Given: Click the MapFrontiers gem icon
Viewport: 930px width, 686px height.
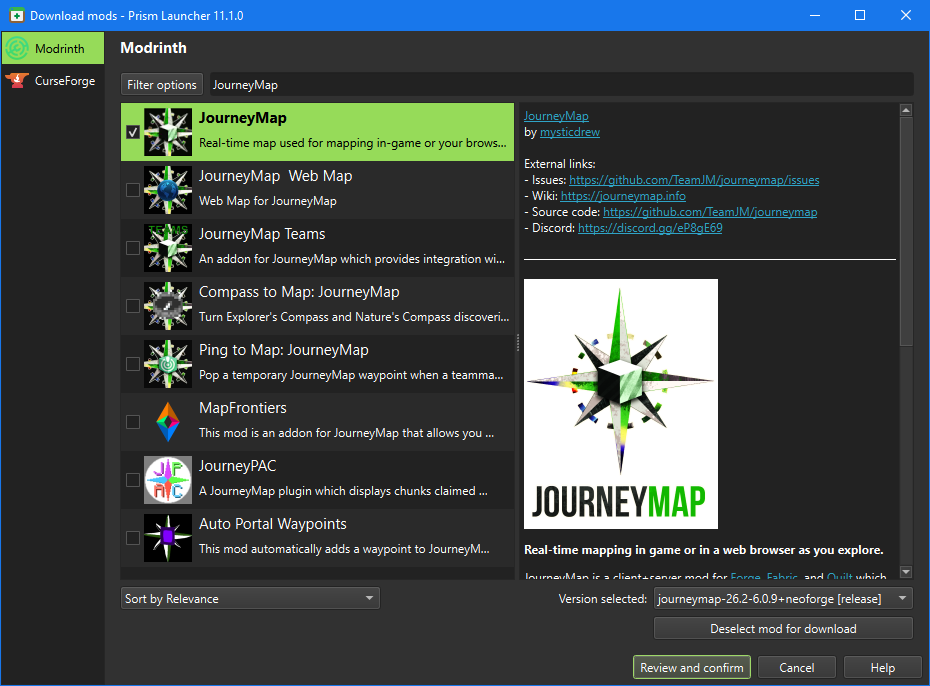Looking at the screenshot, I should pos(168,422).
